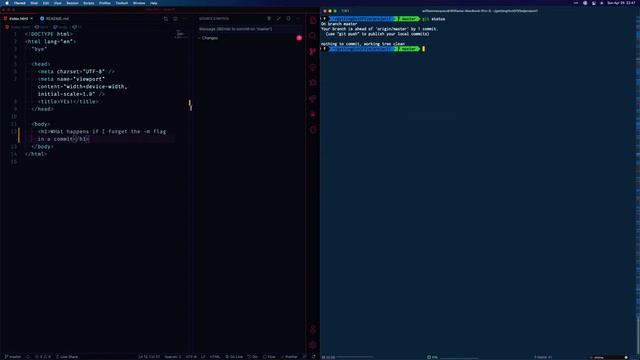Switch to the README.md tab

pyautogui.click(x=55, y=18)
